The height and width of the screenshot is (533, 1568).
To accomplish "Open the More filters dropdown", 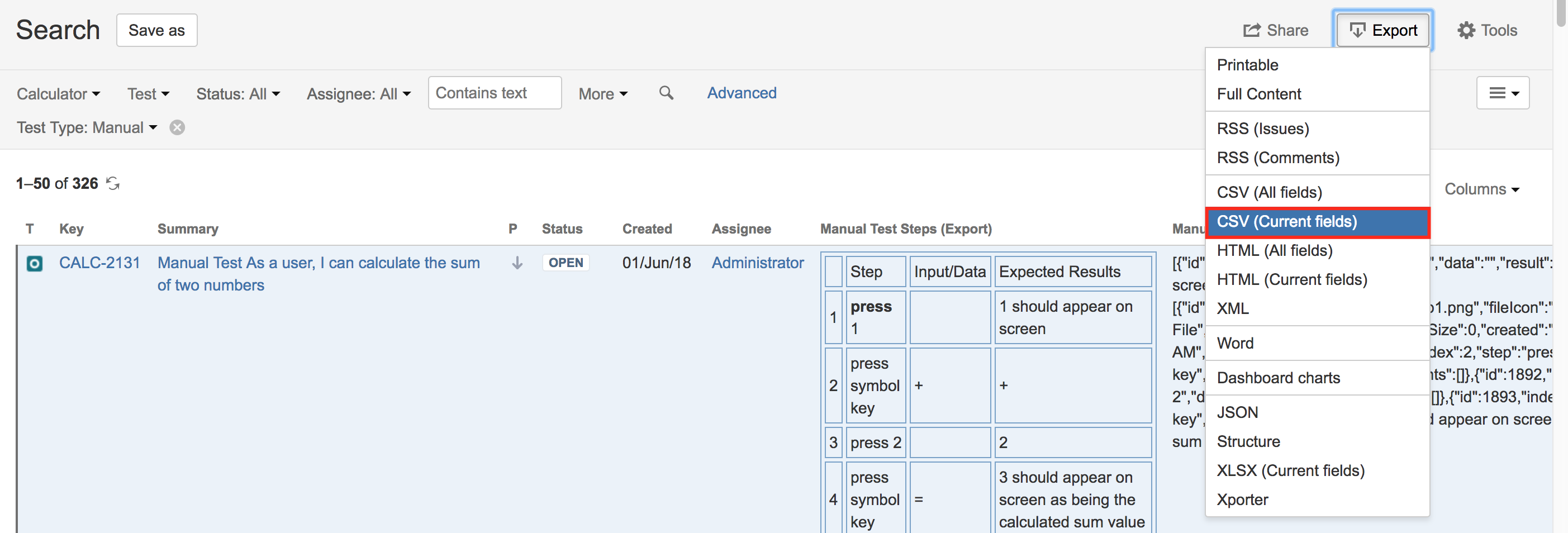I will 602,94.
